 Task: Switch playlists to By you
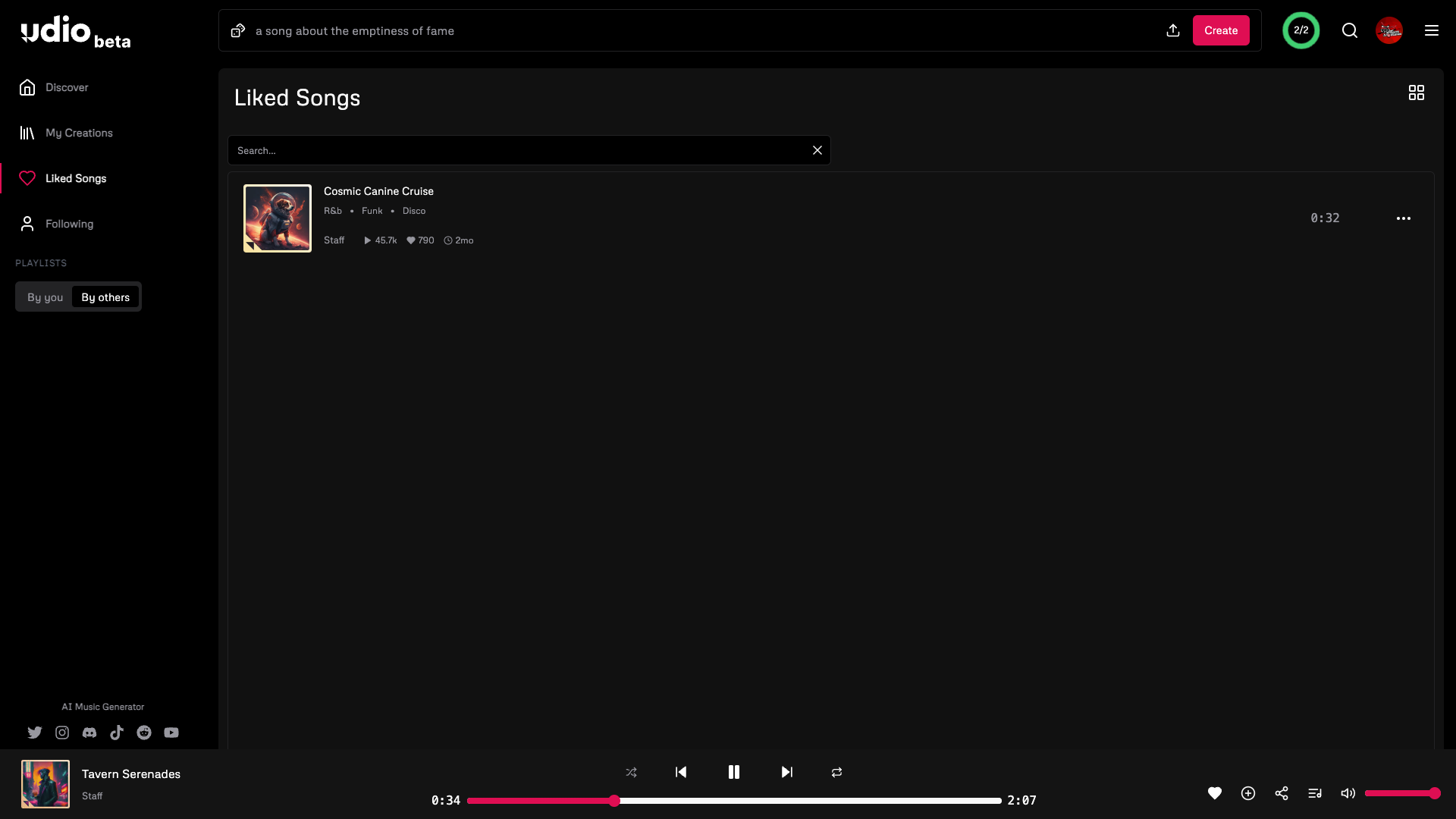[44, 297]
